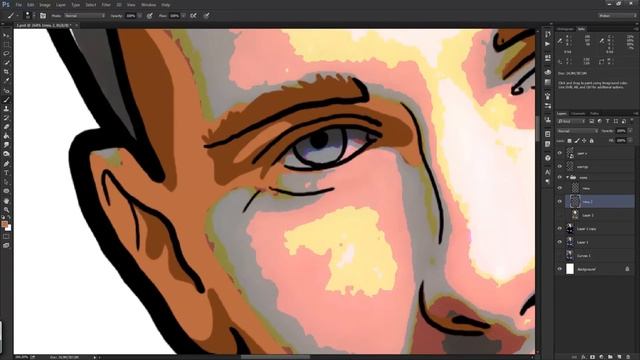Switch to the Paths tab
This screenshot has height=360, width=640.
click(594, 113)
